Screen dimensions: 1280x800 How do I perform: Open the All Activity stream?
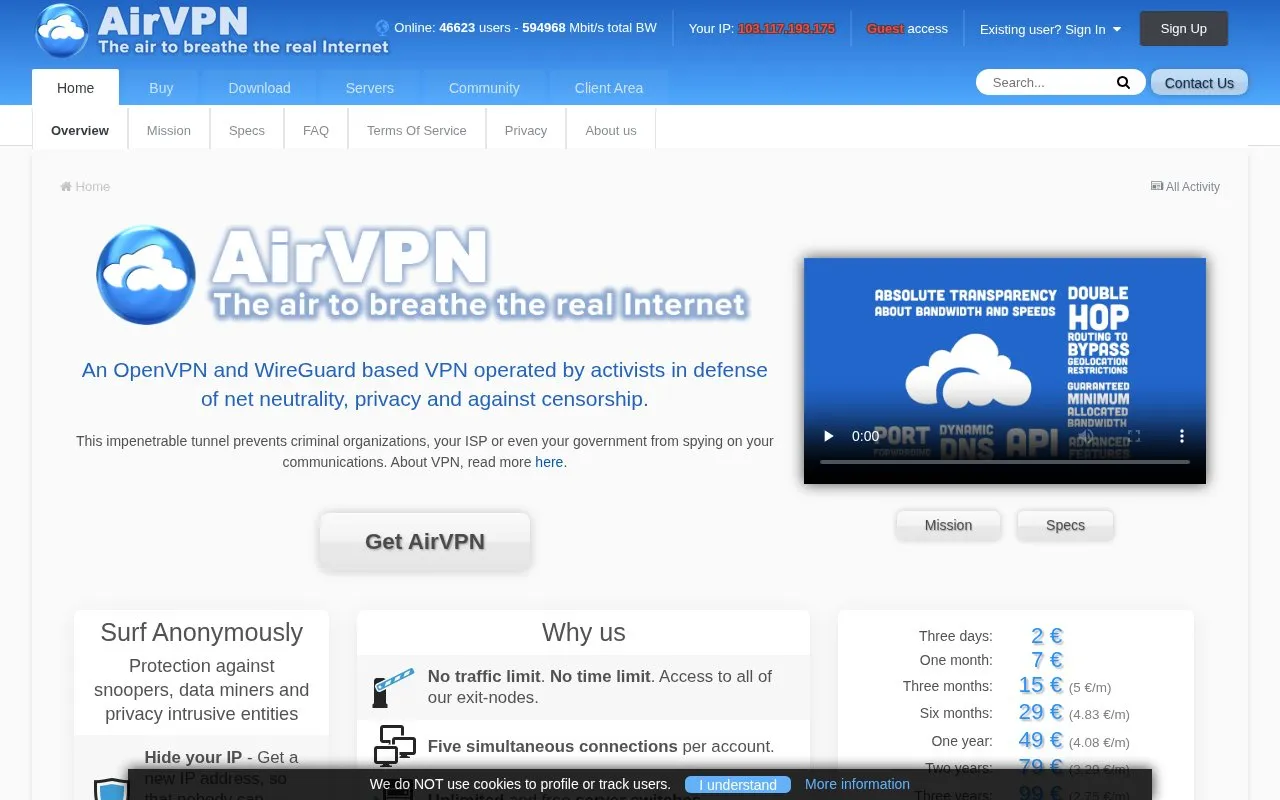1185,187
